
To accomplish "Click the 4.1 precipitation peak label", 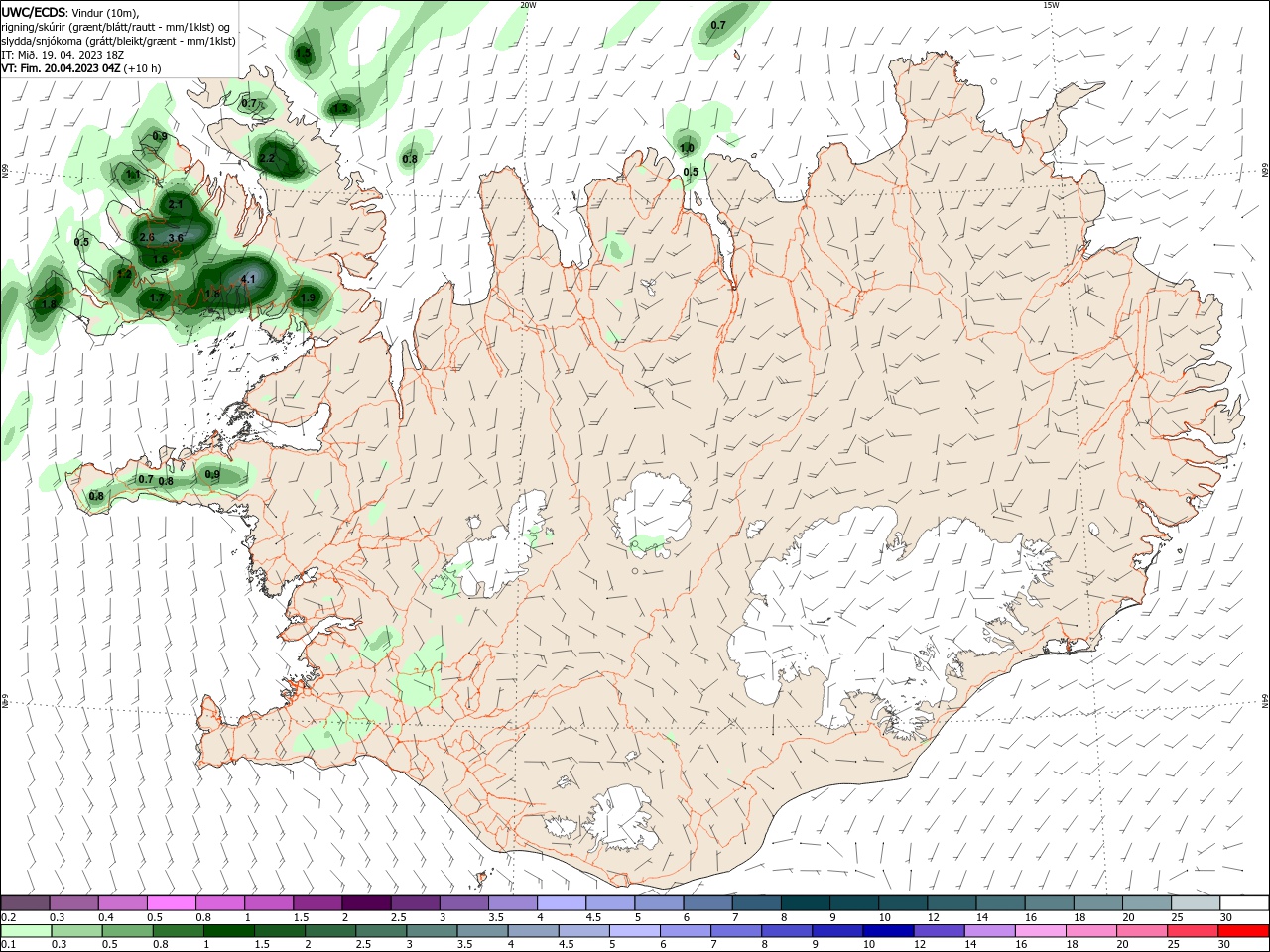I will pos(248,280).
